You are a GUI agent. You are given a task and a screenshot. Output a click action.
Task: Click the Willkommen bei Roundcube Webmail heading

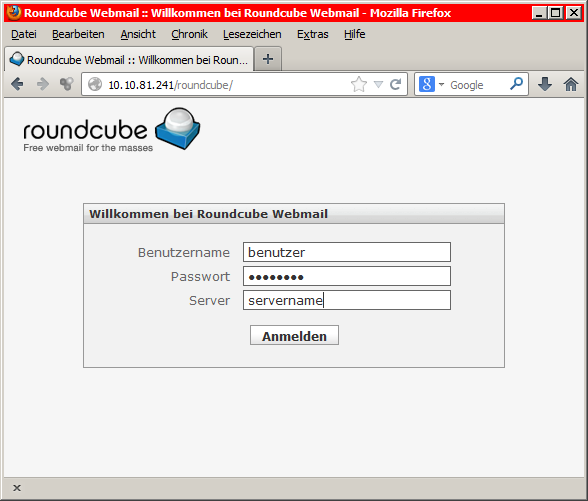[x=208, y=214]
